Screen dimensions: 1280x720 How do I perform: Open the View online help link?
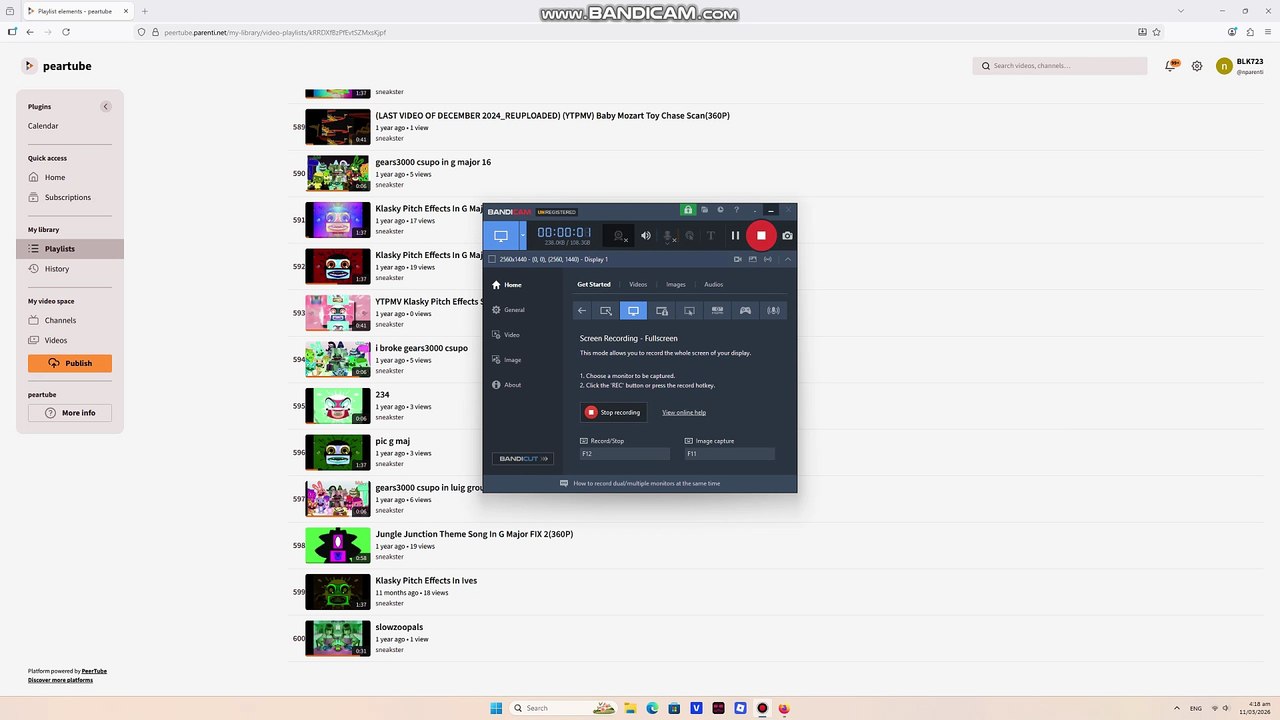coord(684,412)
